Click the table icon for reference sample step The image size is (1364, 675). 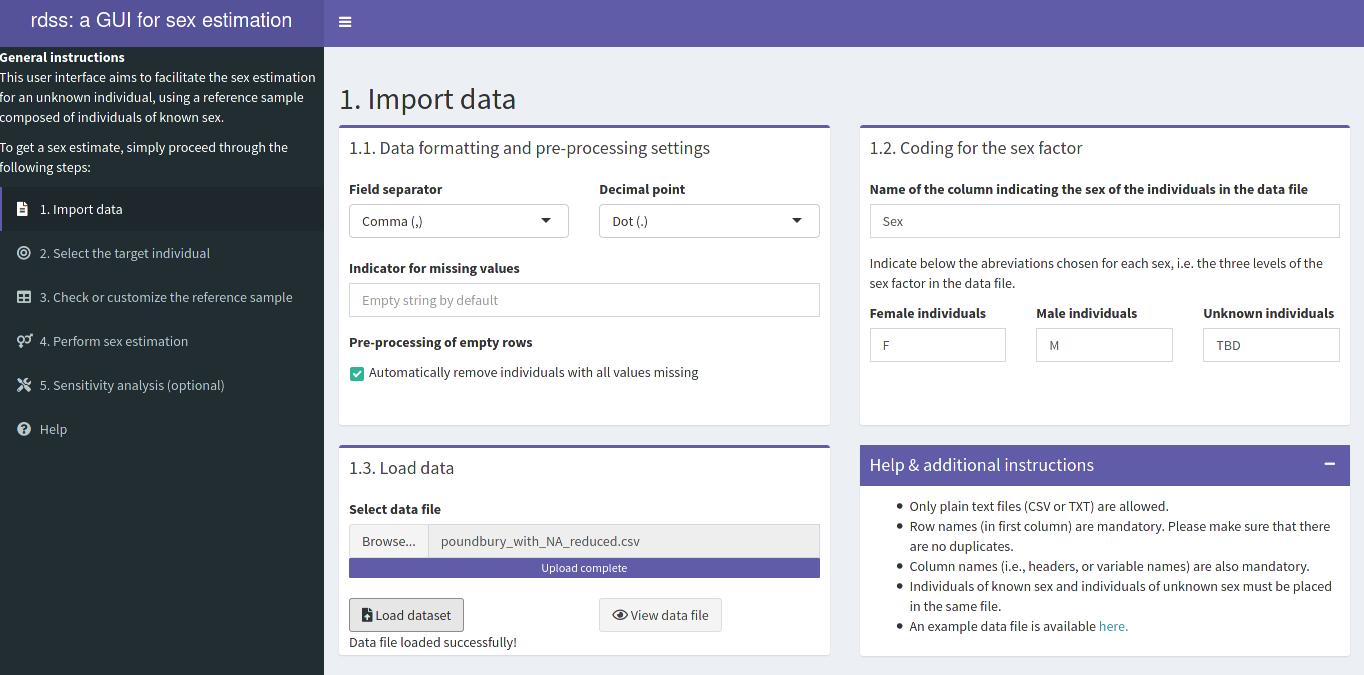pyautogui.click(x=24, y=297)
